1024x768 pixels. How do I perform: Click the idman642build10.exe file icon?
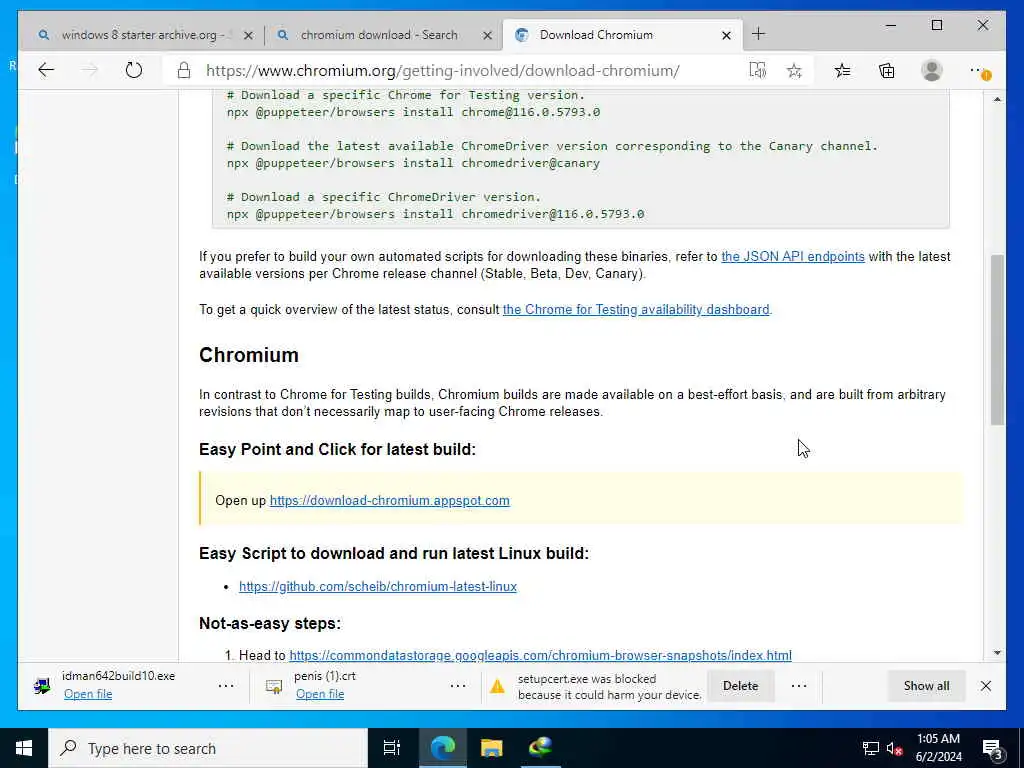(42, 686)
